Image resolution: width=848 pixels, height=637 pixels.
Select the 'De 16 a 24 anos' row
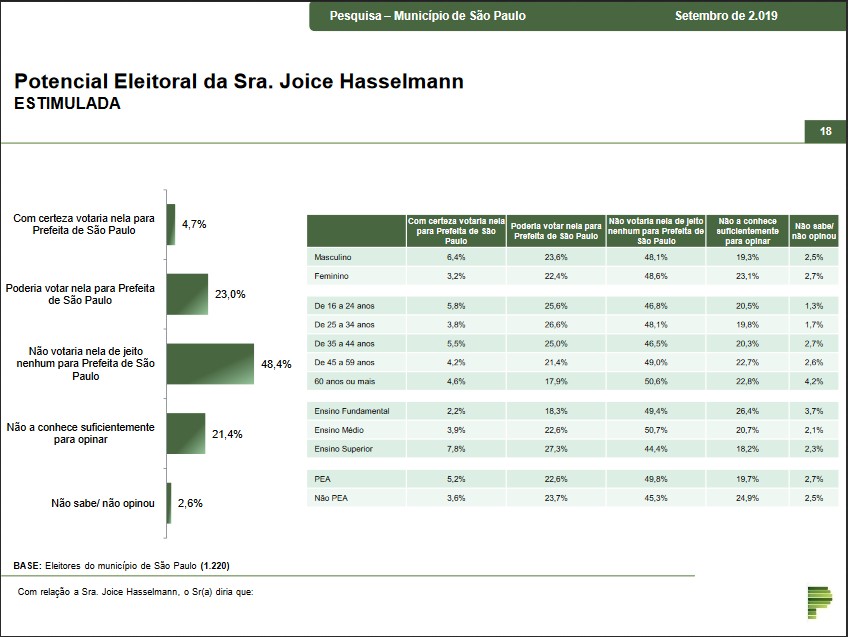(x=343, y=307)
